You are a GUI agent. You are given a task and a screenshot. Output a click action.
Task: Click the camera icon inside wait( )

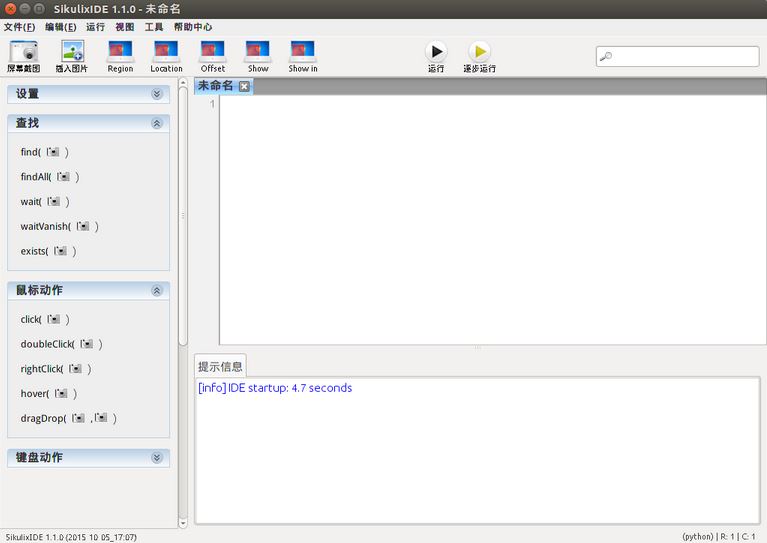click(53, 202)
